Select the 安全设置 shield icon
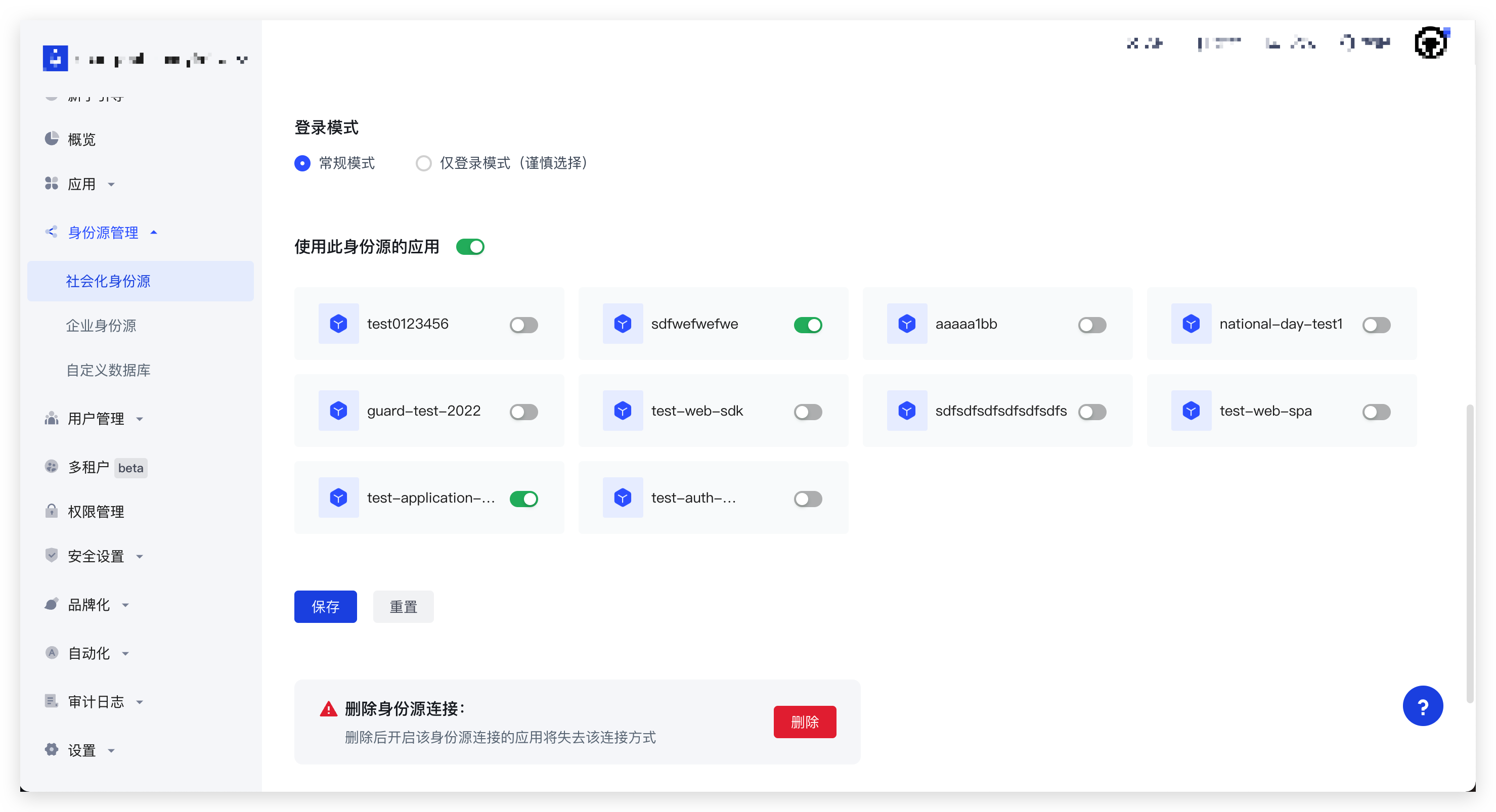 tap(52, 556)
